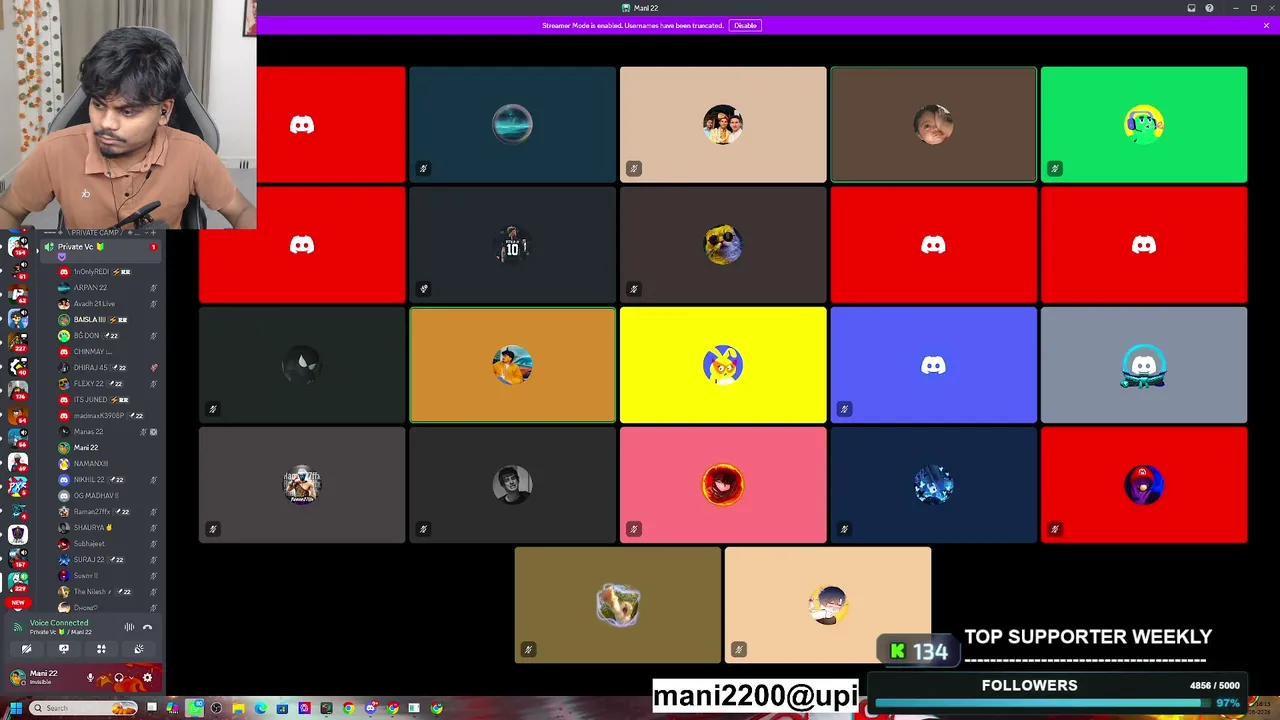Image resolution: width=1280 pixels, height=720 pixels.
Task: Open the Discord inbox icon
Action: point(1191,8)
